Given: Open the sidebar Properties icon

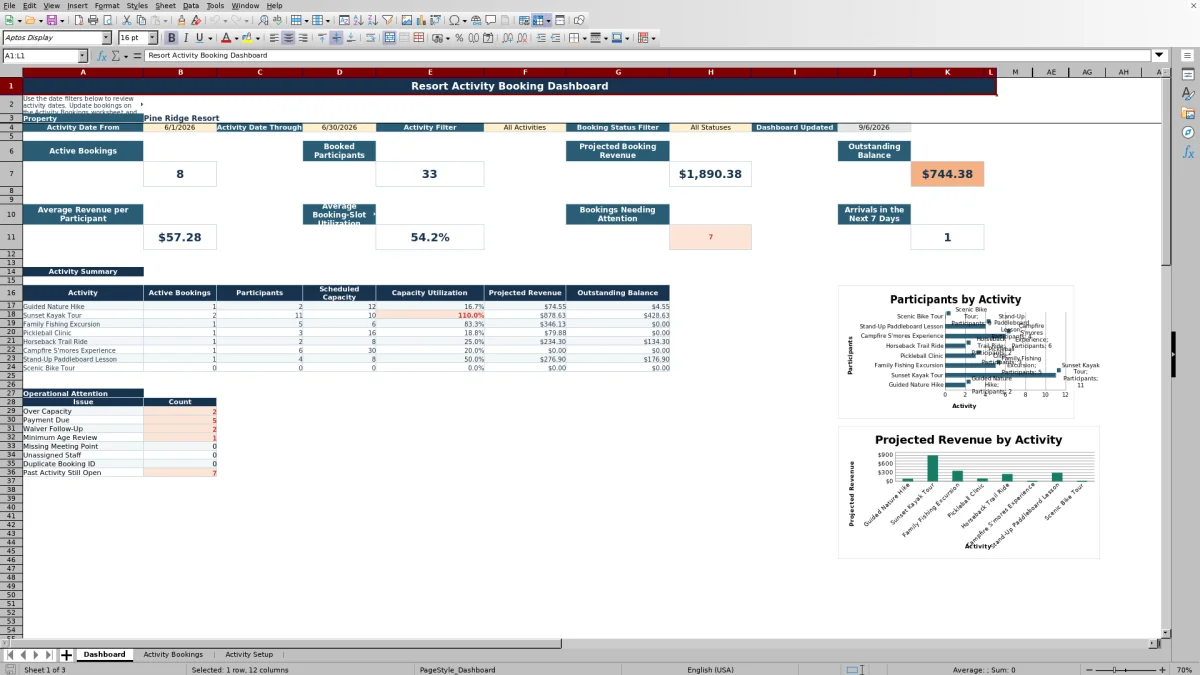Looking at the screenshot, I should coord(1188,74).
